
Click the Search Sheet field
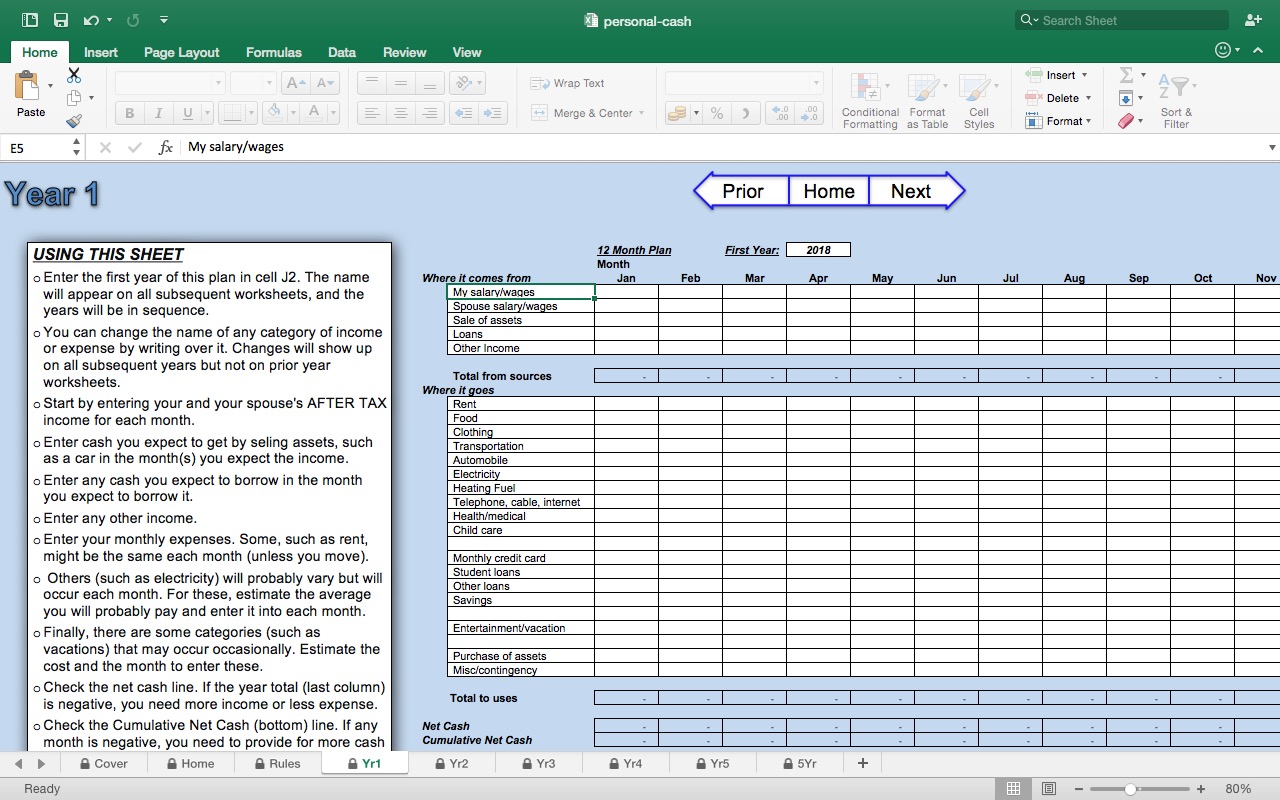click(1120, 20)
